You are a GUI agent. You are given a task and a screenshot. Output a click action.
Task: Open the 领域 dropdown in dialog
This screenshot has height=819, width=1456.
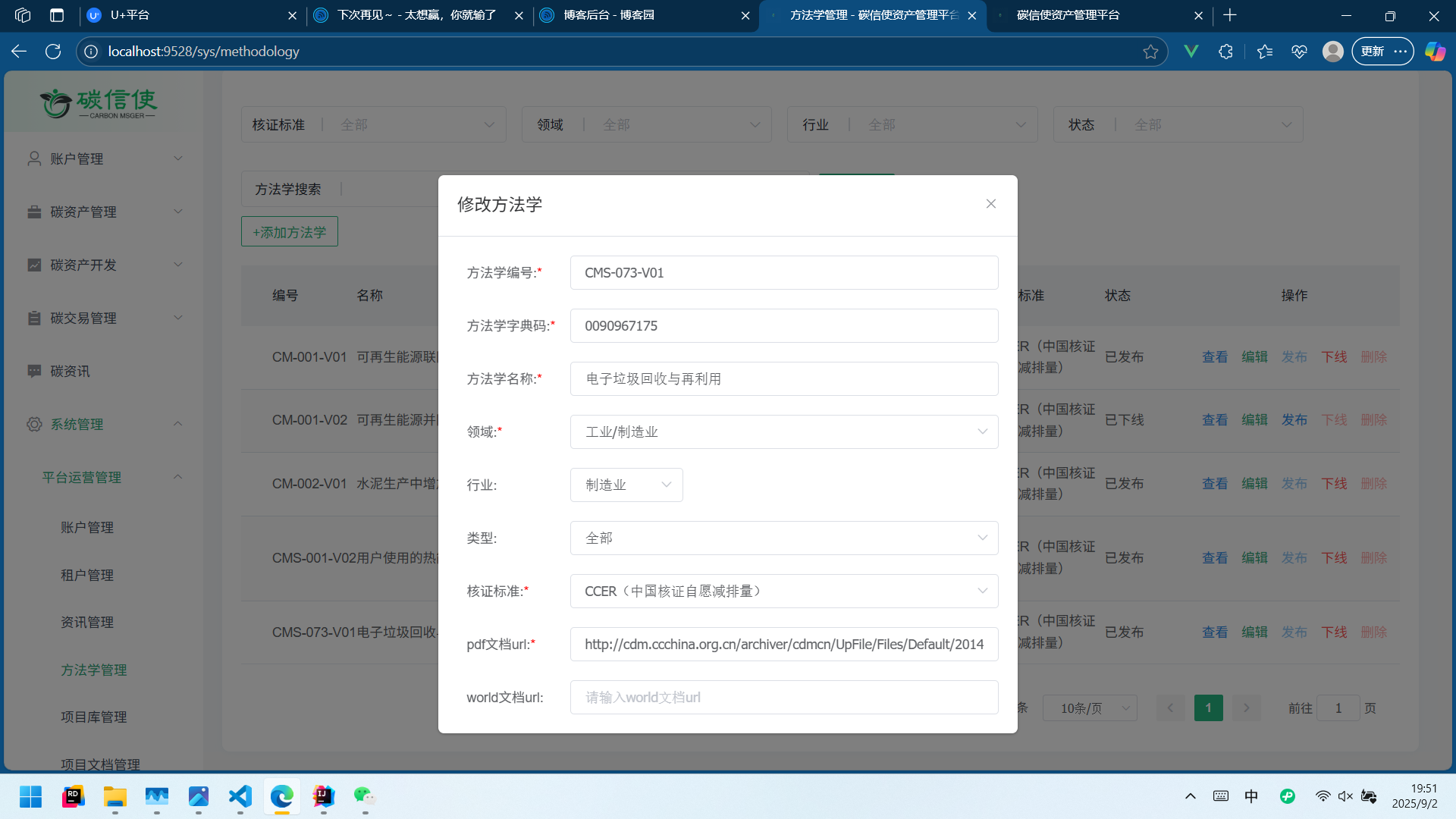783,431
